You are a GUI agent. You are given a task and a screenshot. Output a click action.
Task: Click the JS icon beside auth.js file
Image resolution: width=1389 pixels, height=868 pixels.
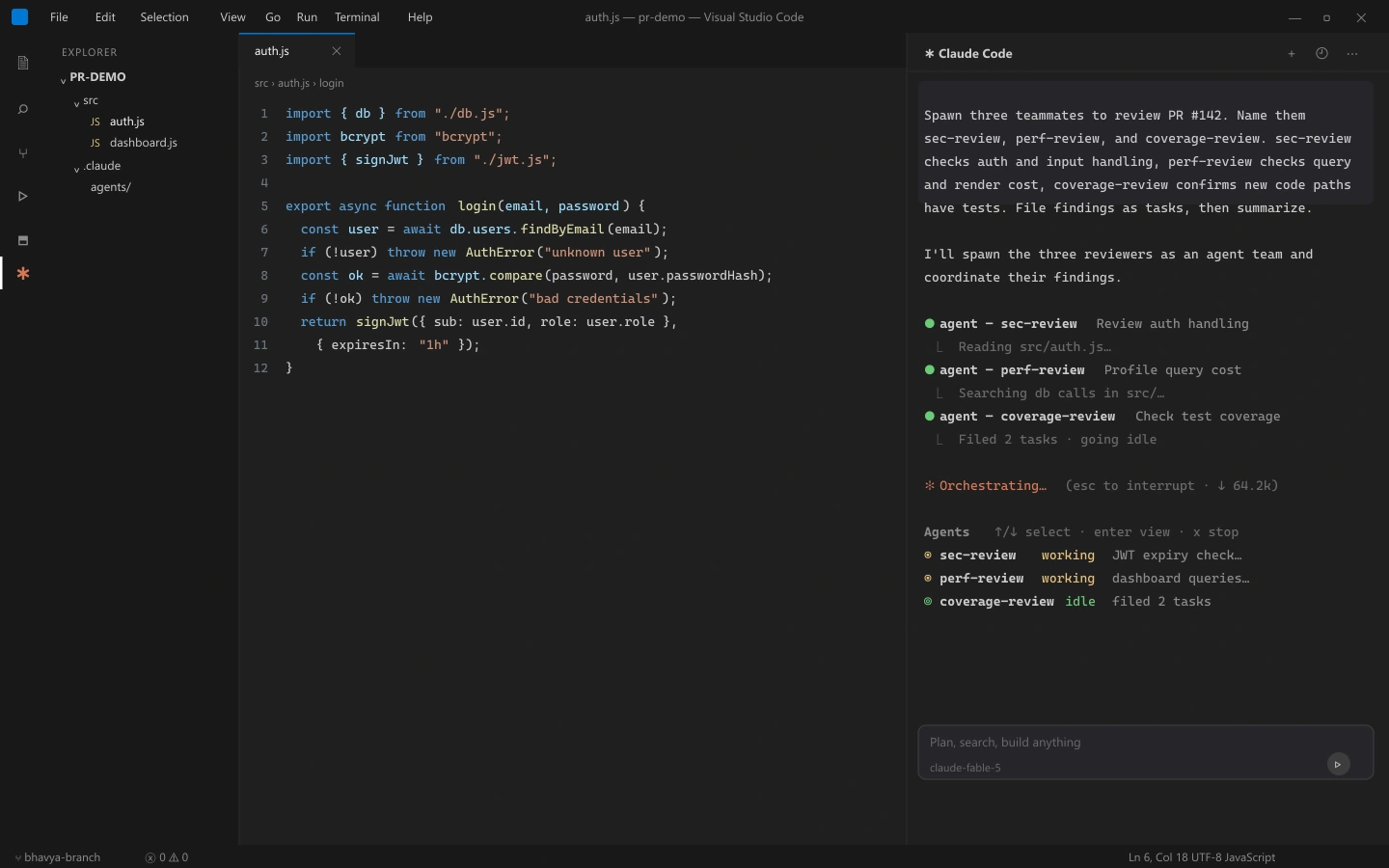(x=95, y=122)
